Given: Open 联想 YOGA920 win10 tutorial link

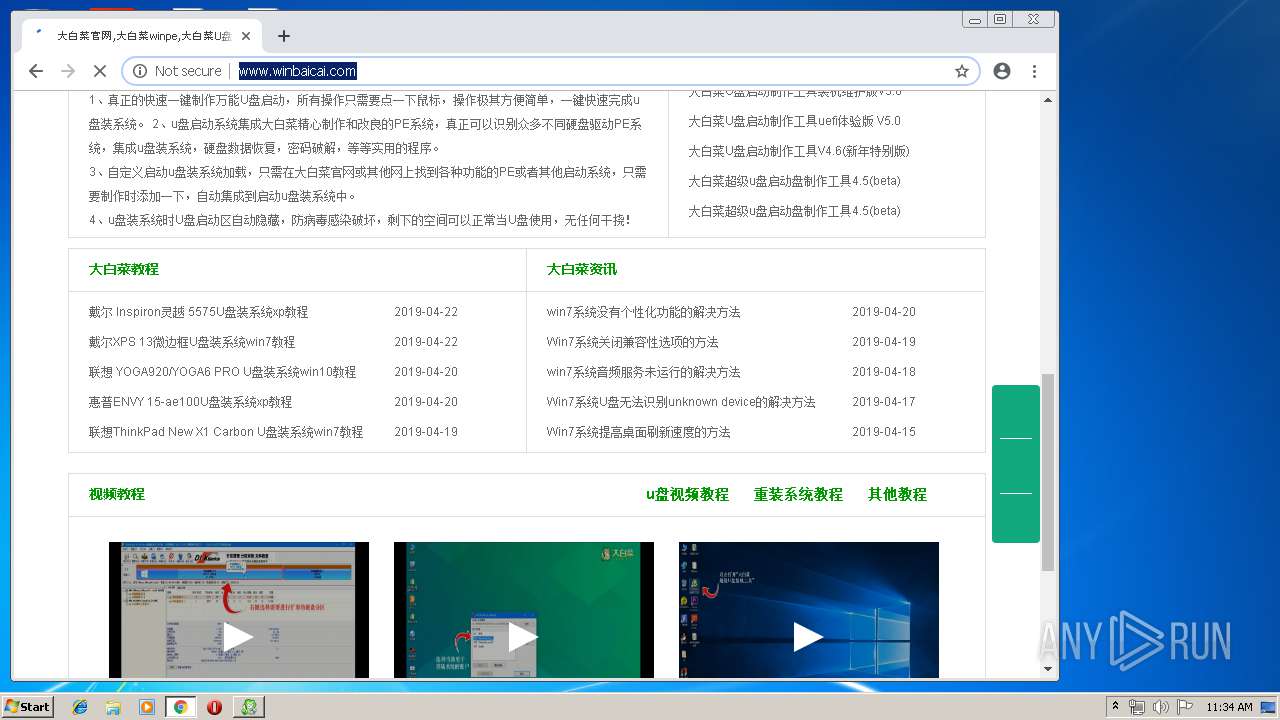Looking at the screenshot, I should 222,372.
